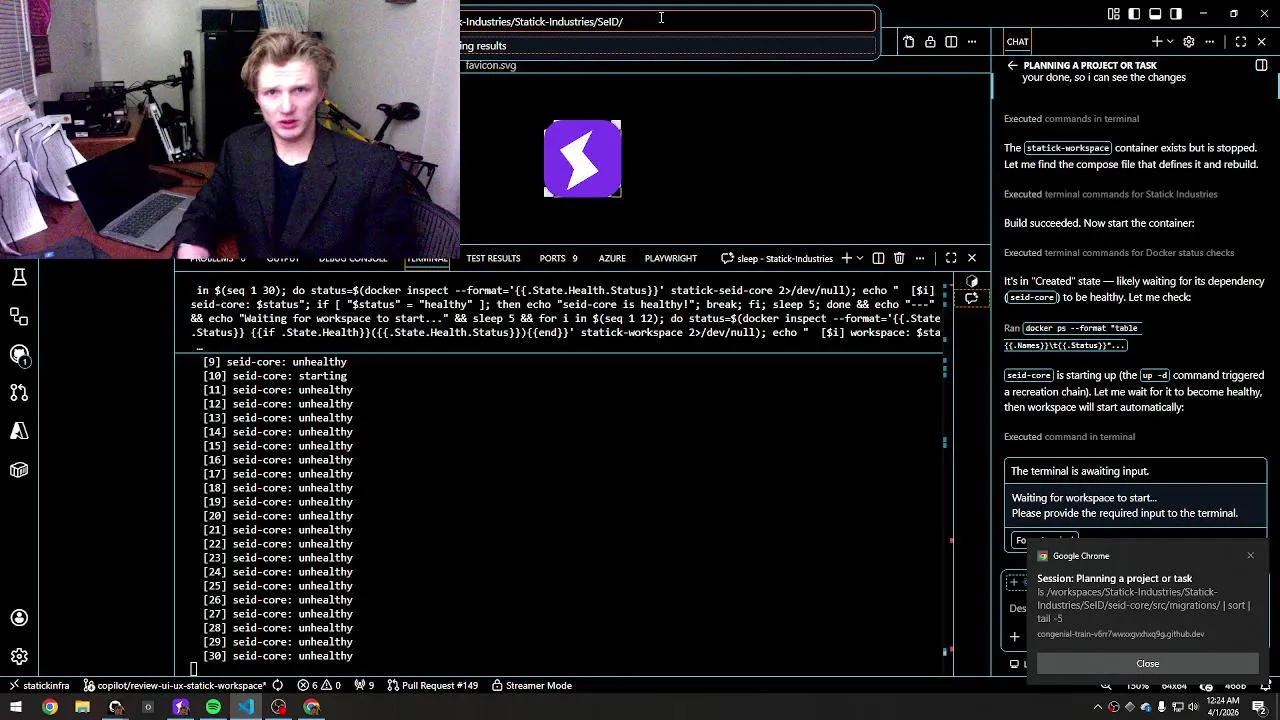Viewport: 1280px width, 720px height.
Task: Toggle bottom panel visibility
Action: (1155, 14)
